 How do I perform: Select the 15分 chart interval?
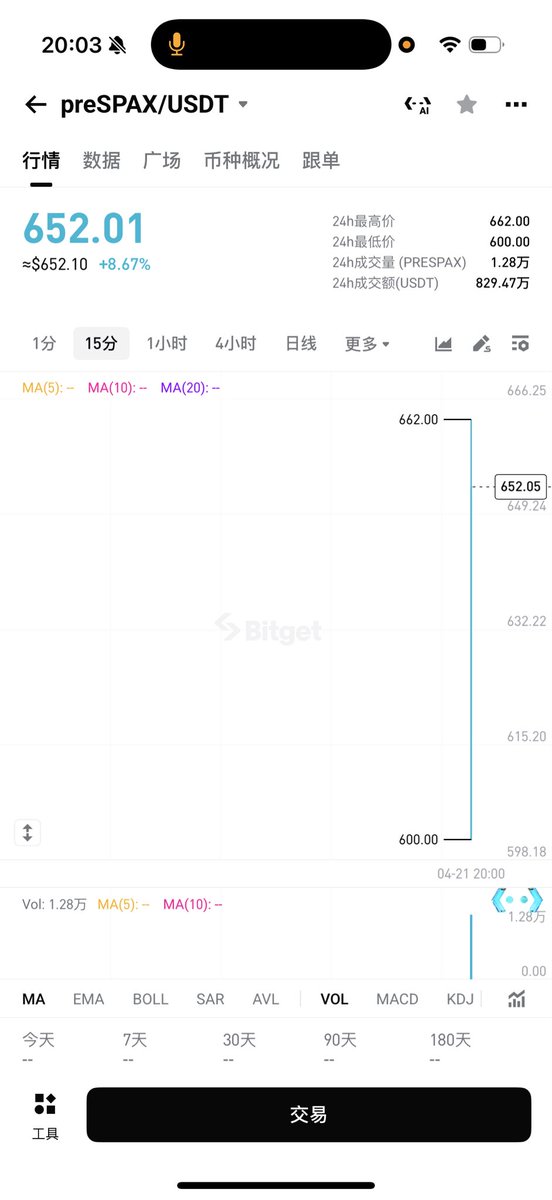click(x=101, y=344)
